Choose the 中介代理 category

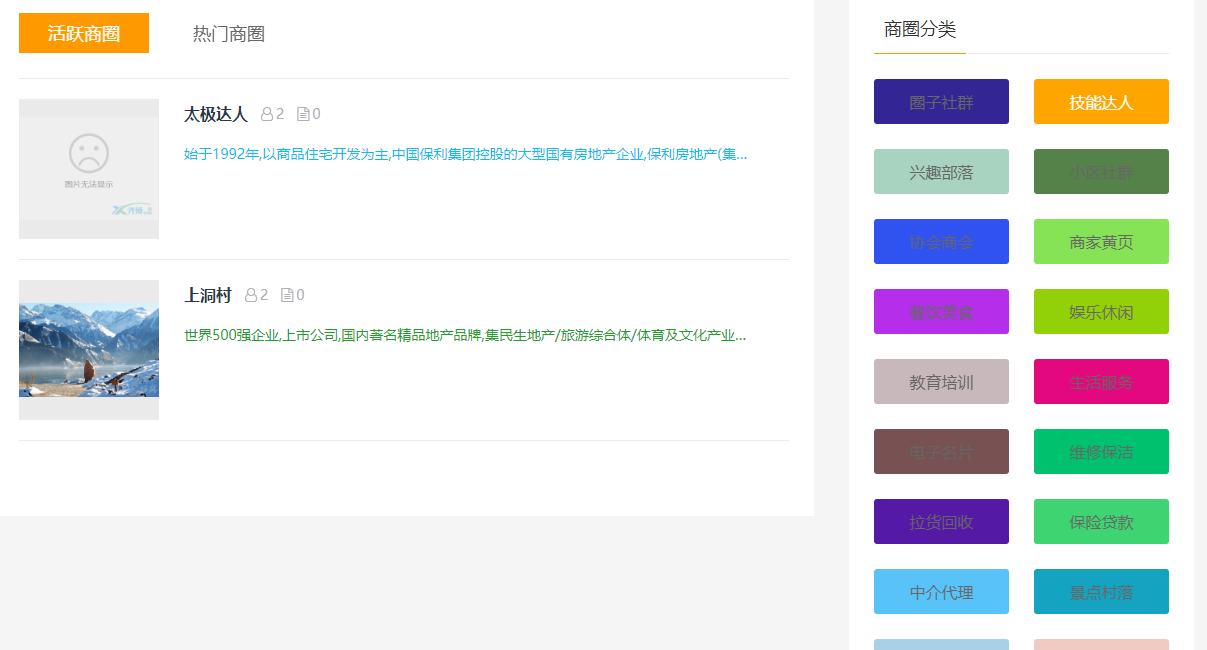[x=941, y=592]
